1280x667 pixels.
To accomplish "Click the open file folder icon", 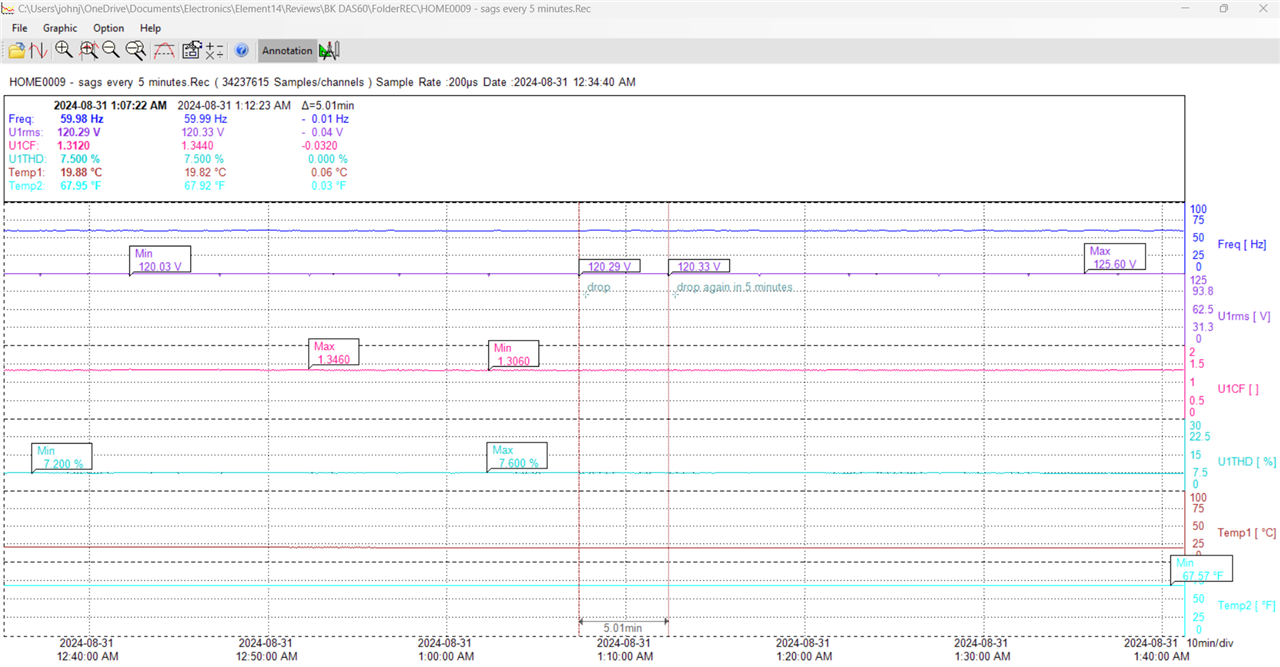I will (x=16, y=50).
